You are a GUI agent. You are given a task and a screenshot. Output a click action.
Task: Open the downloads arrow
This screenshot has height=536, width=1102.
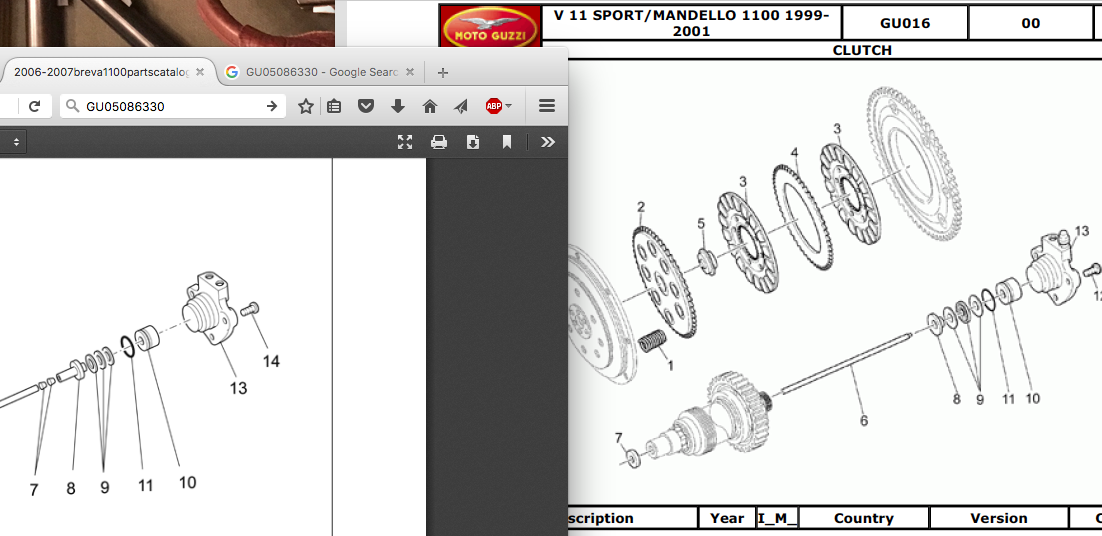[398, 106]
